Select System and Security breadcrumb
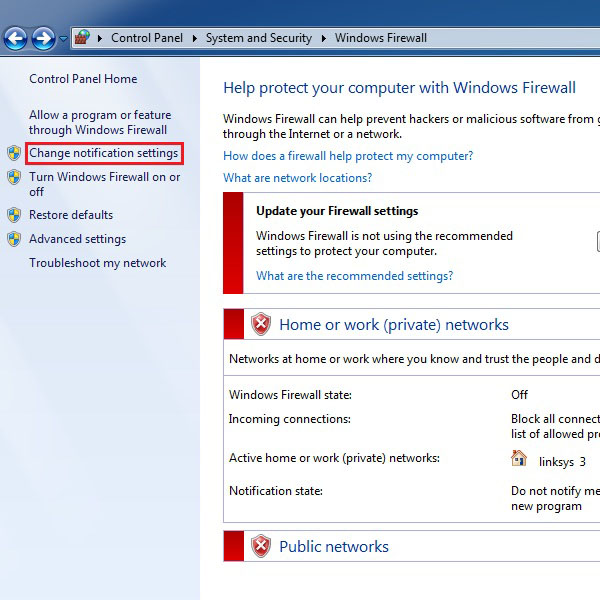600x600 pixels. [259, 38]
